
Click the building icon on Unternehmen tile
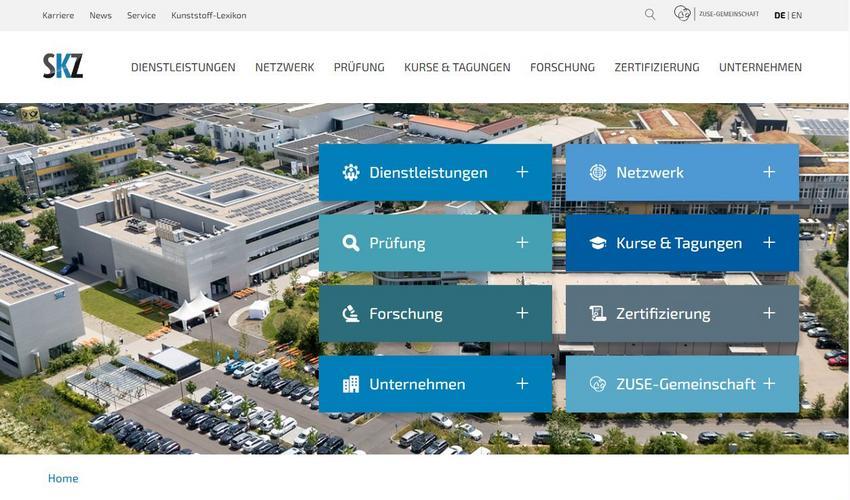351,384
